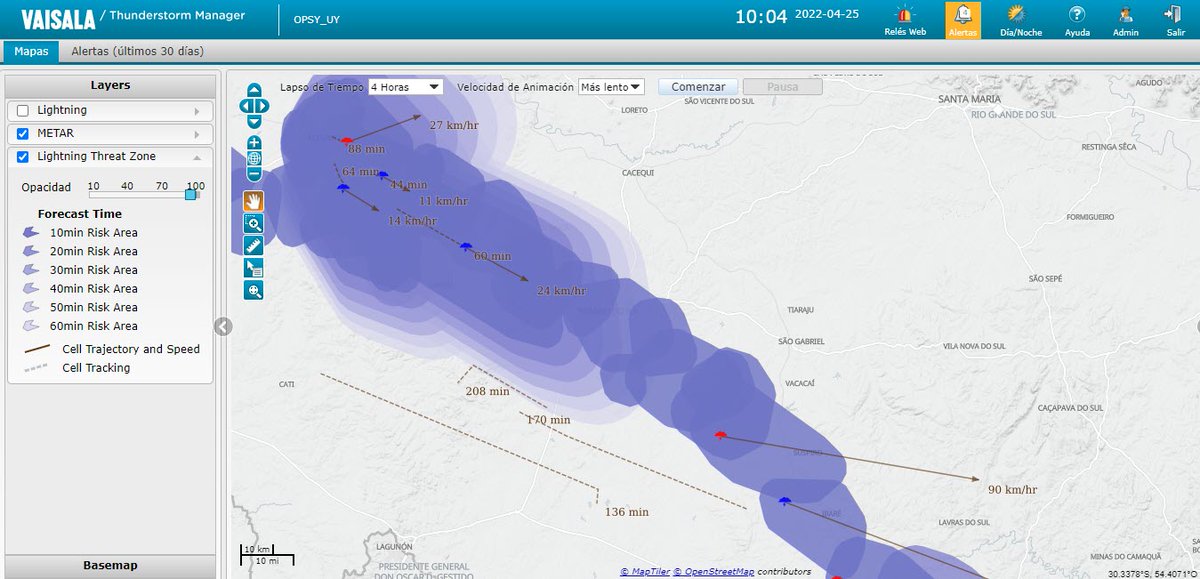Screen dimensions: 1200x579
Task: Open the Lapso de Tiempo dropdown
Action: tap(405, 87)
